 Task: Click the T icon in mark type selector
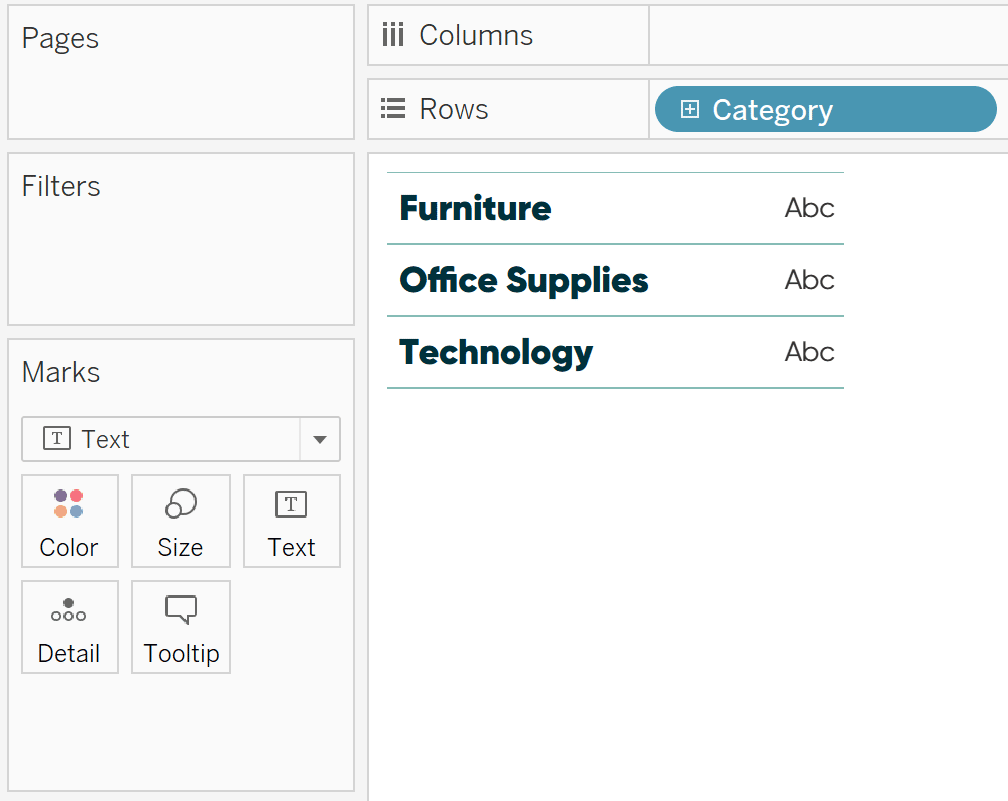point(57,439)
